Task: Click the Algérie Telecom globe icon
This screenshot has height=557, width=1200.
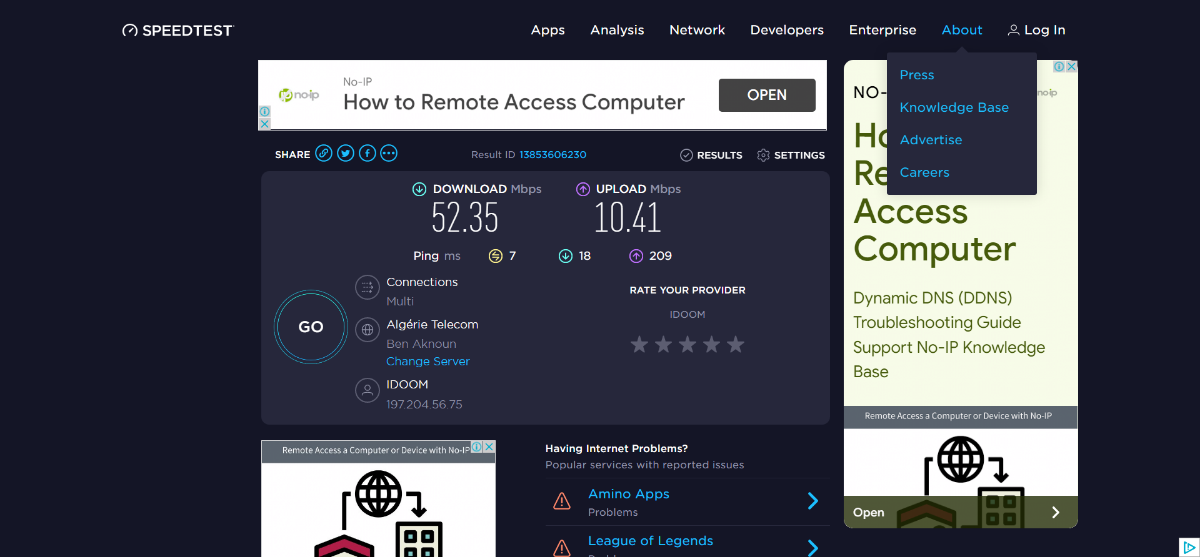Action: [x=367, y=329]
